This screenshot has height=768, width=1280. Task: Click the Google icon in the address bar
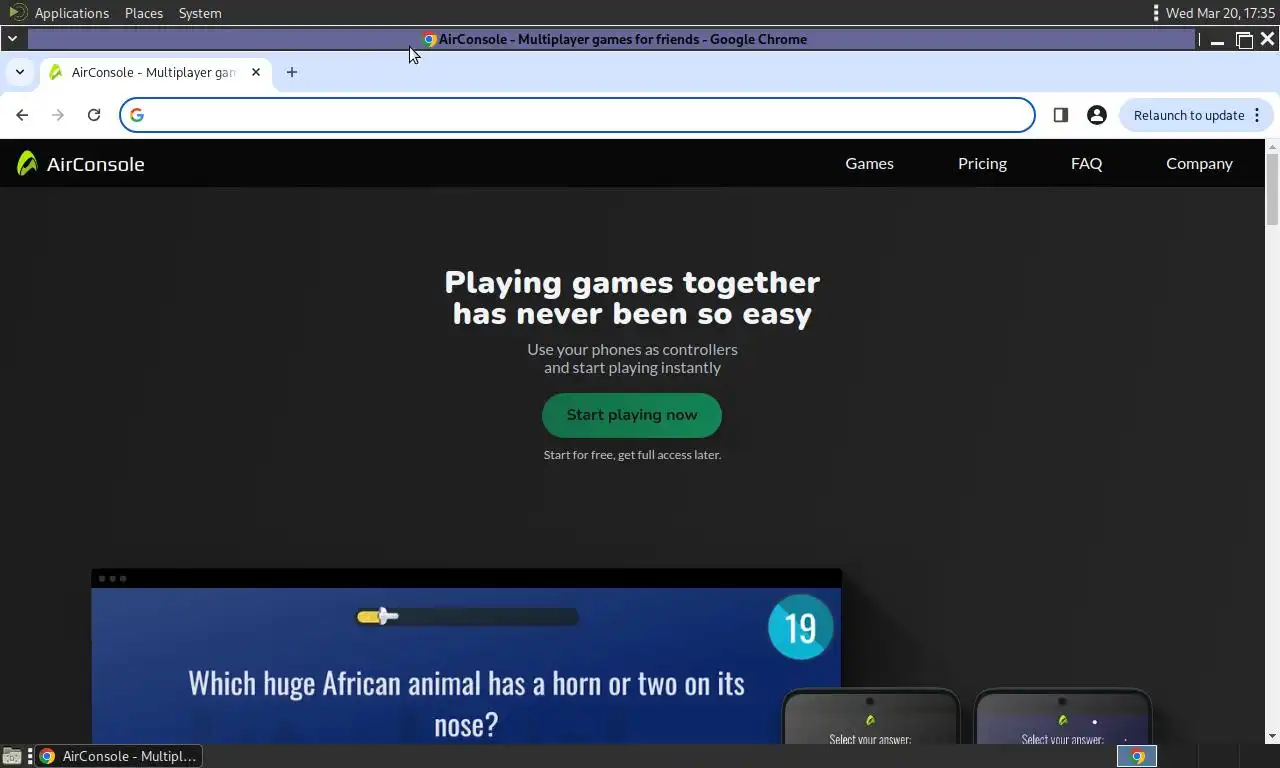coord(137,115)
